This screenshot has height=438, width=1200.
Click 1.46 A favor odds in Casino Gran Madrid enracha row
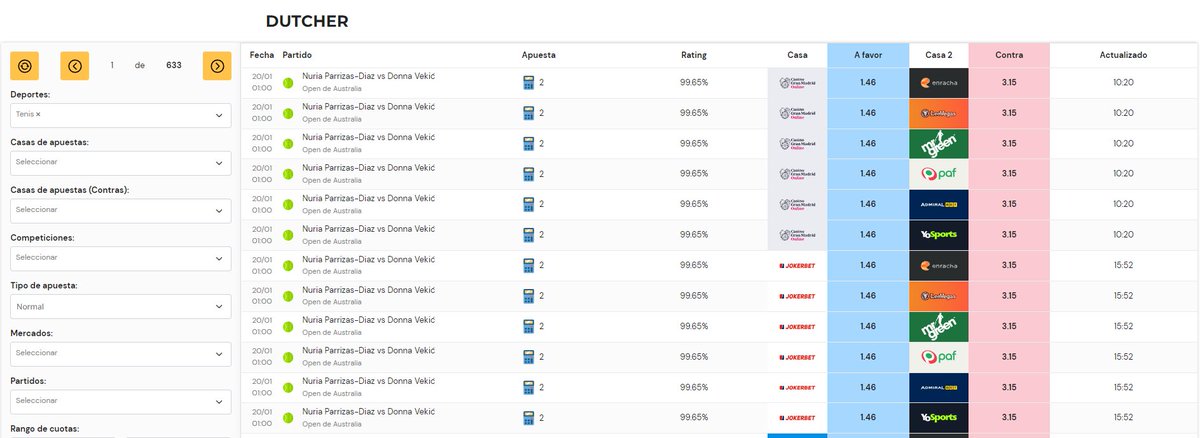tap(868, 83)
